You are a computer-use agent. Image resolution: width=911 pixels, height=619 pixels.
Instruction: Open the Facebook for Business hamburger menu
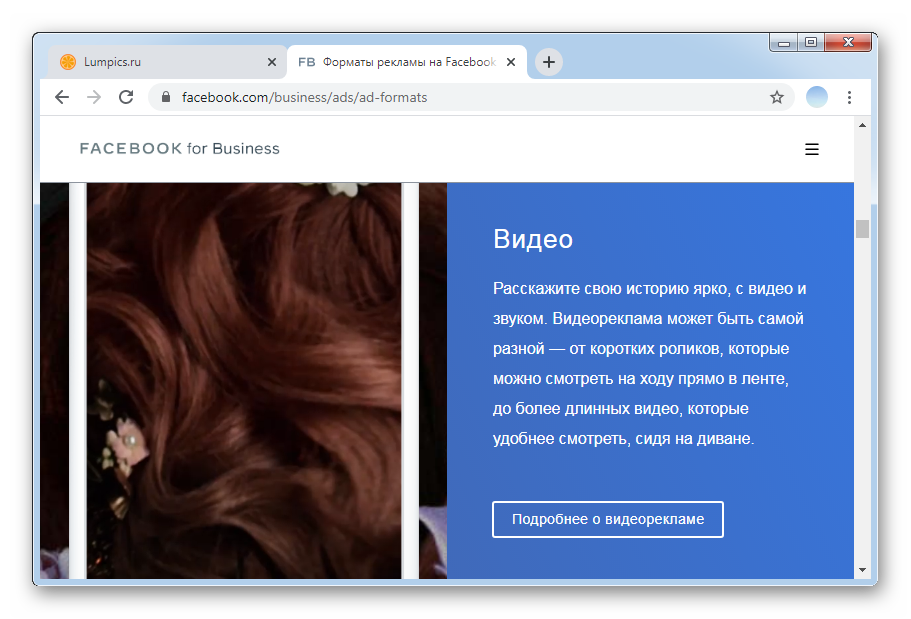coord(812,149)
